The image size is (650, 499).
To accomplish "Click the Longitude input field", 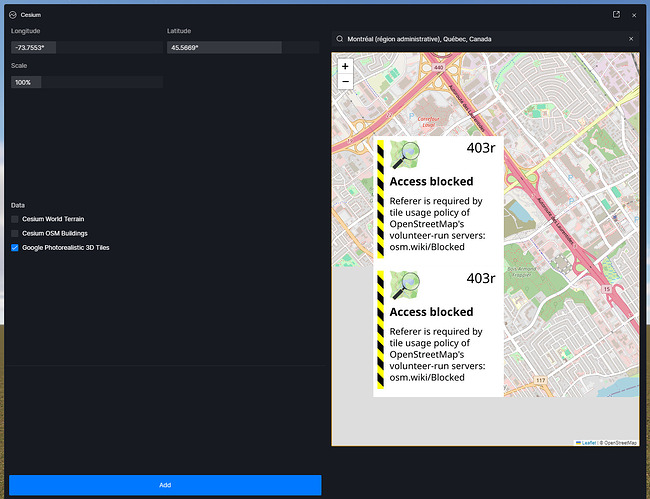I will [86, 48].
